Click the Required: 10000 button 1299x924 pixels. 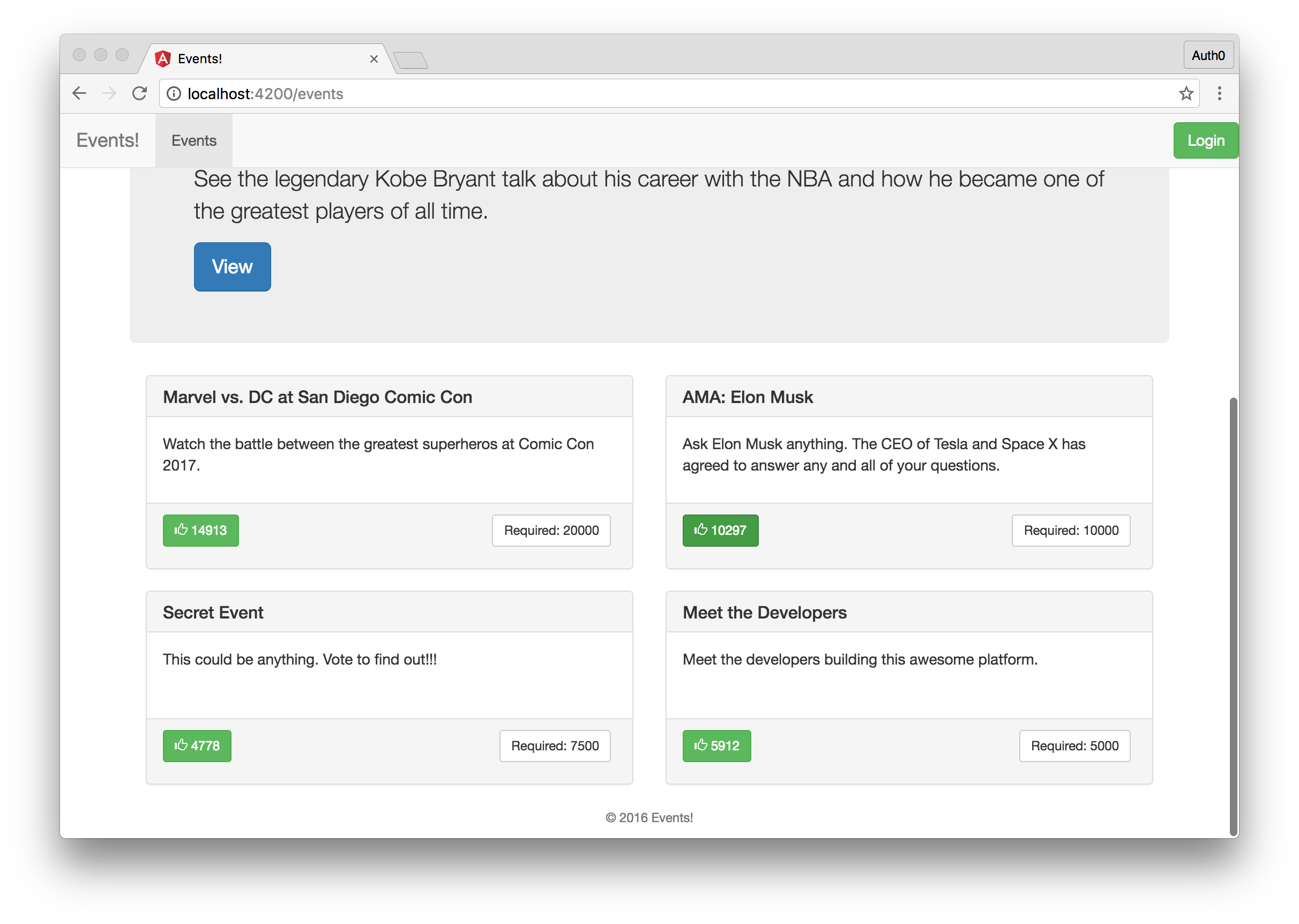coord(1071,530)
